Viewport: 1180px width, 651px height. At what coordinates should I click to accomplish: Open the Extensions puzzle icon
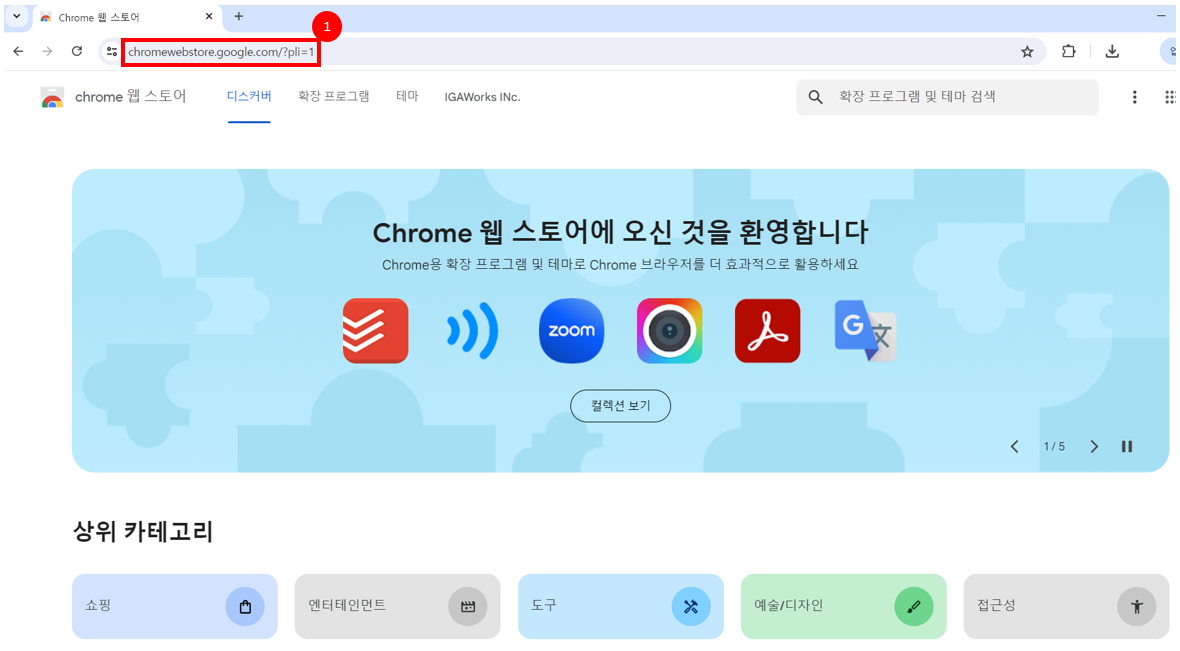[x=1069, y=51]
